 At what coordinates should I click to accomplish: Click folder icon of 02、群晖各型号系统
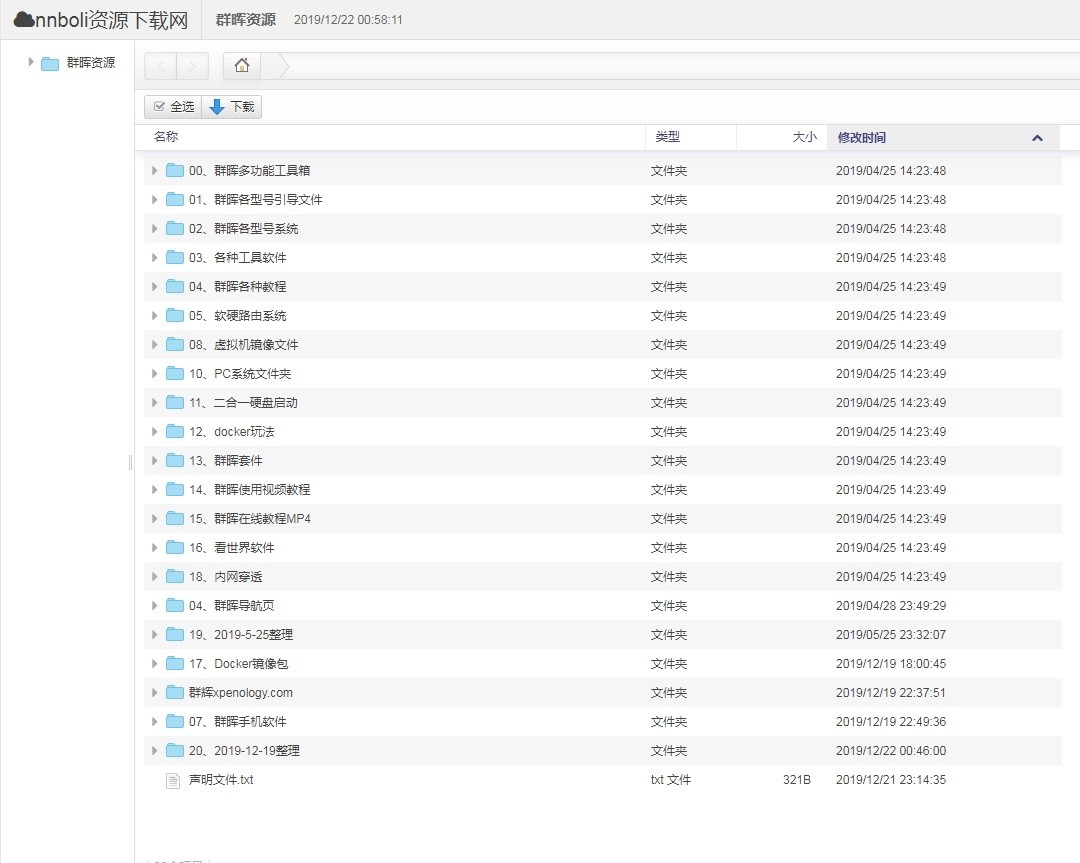(175, 228)
